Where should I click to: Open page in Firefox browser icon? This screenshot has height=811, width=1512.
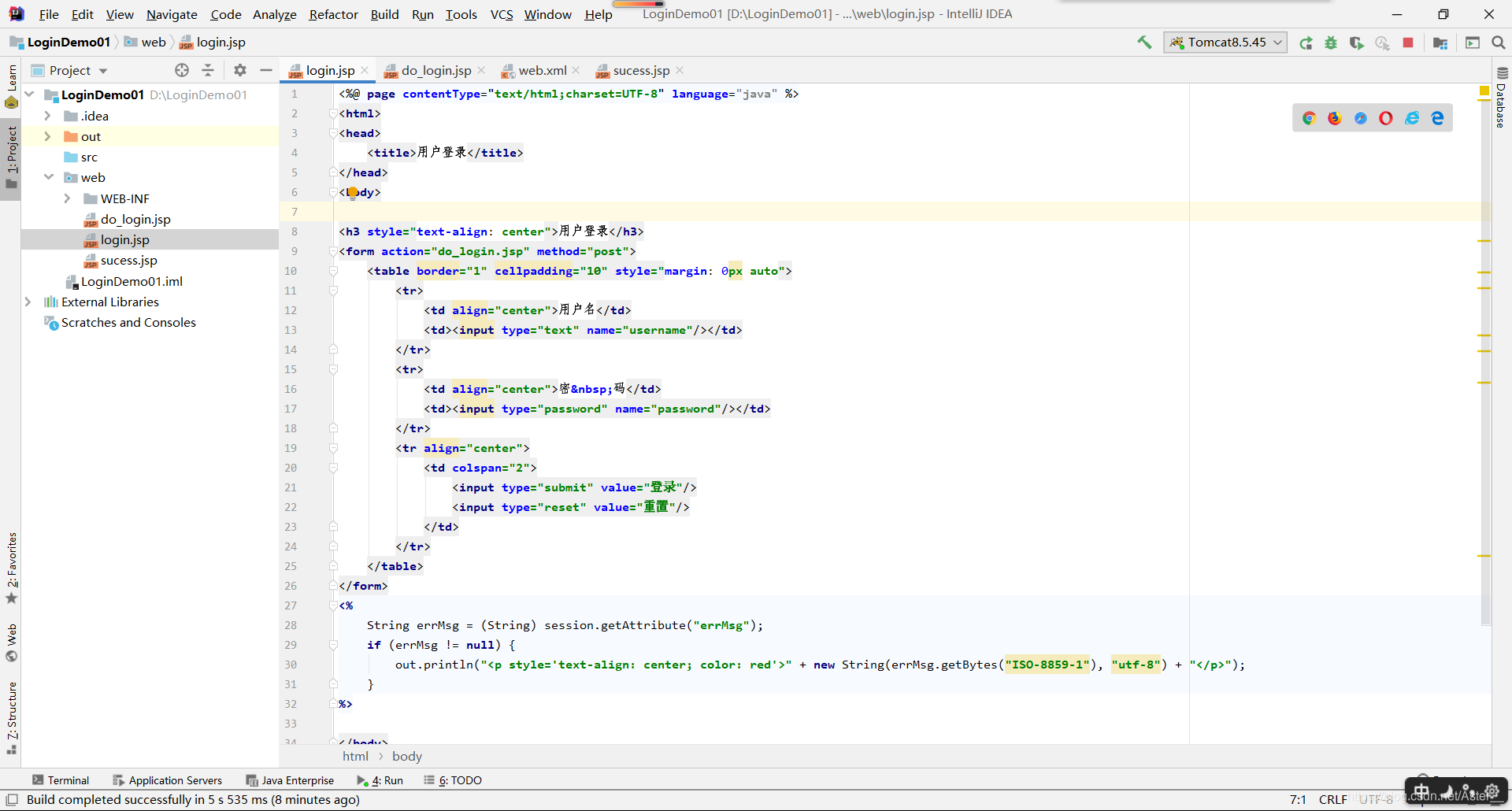pos(1335,118)
